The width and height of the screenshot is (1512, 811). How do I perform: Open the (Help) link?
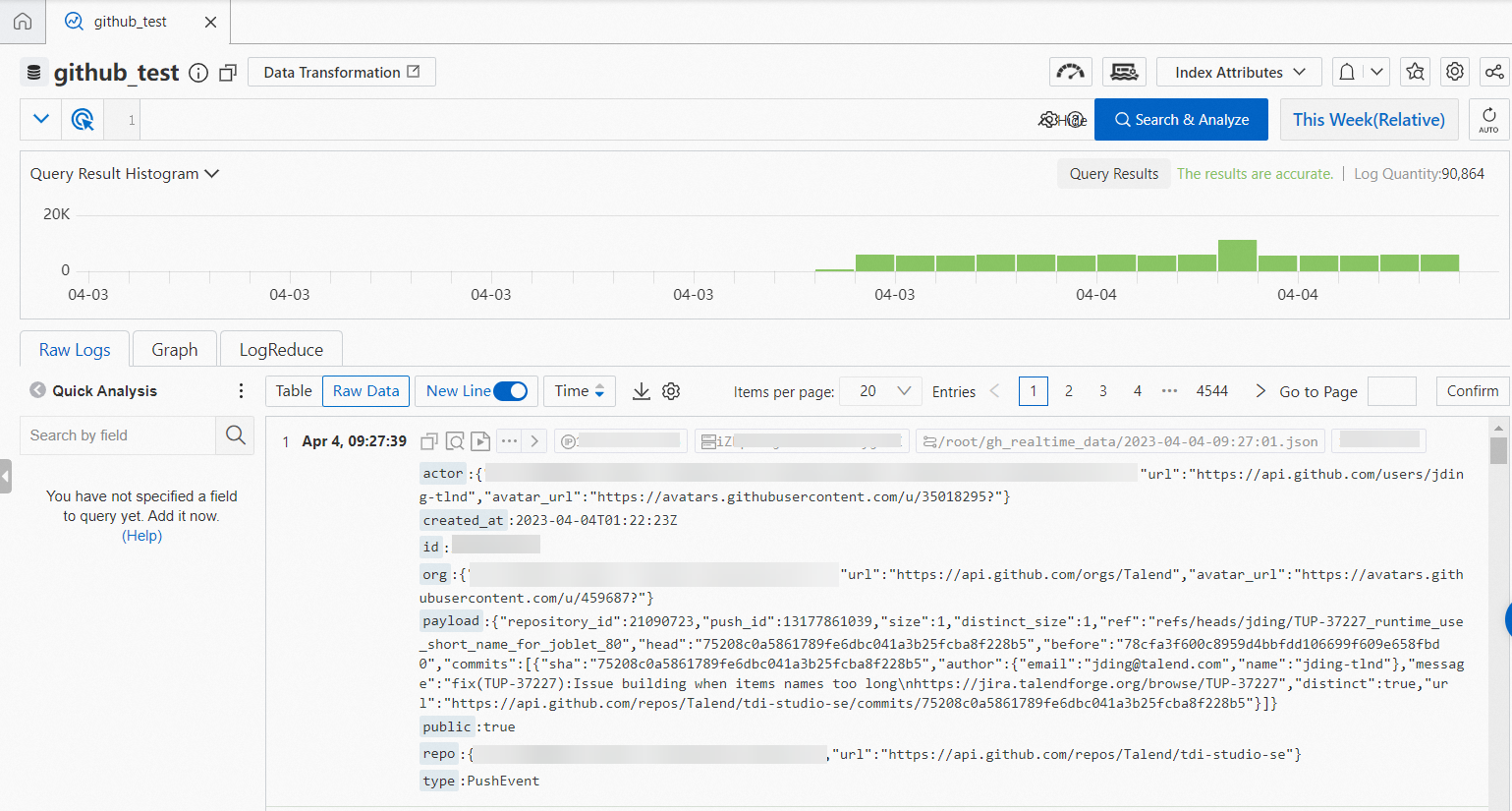coord(141,536)
